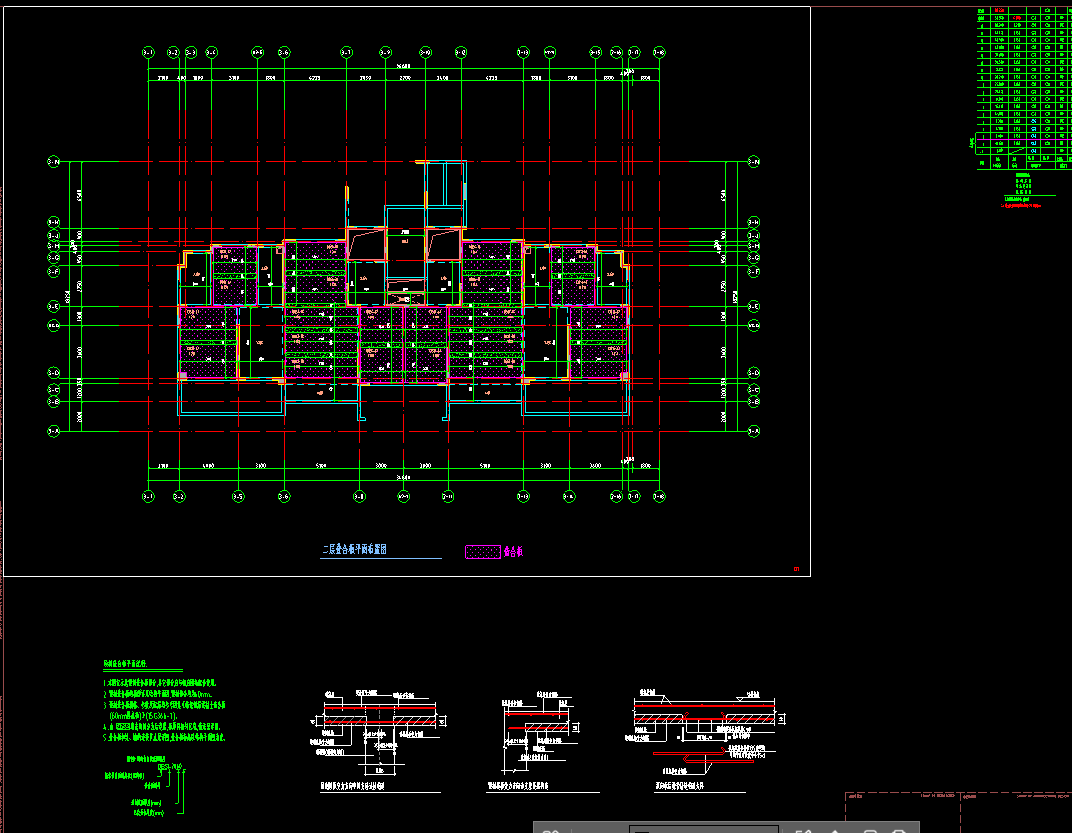Select the lowest axis bubble on the right side

pos(754,431)
